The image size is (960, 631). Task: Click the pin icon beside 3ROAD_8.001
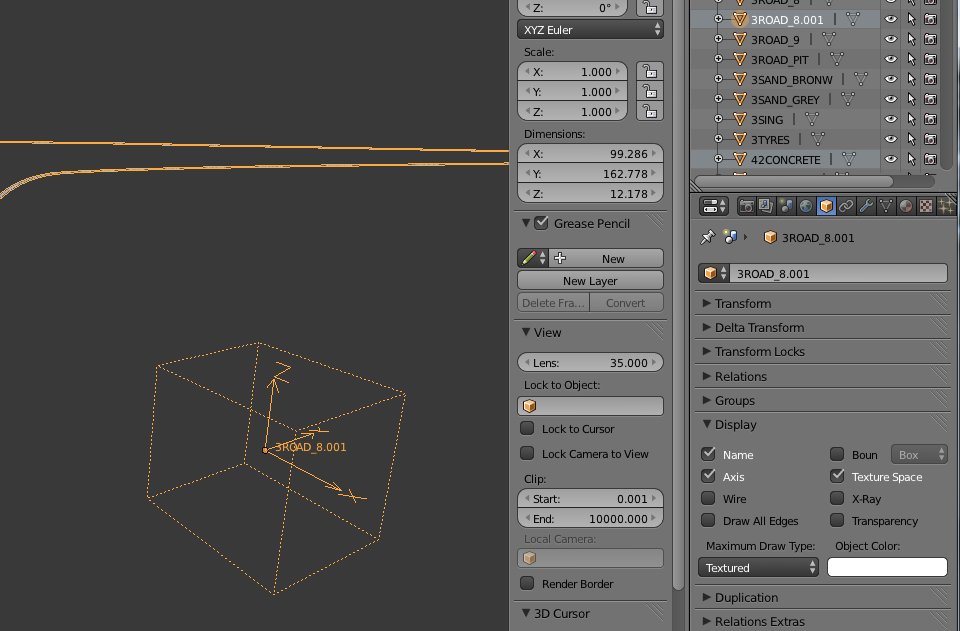click(x=708, y=237)
